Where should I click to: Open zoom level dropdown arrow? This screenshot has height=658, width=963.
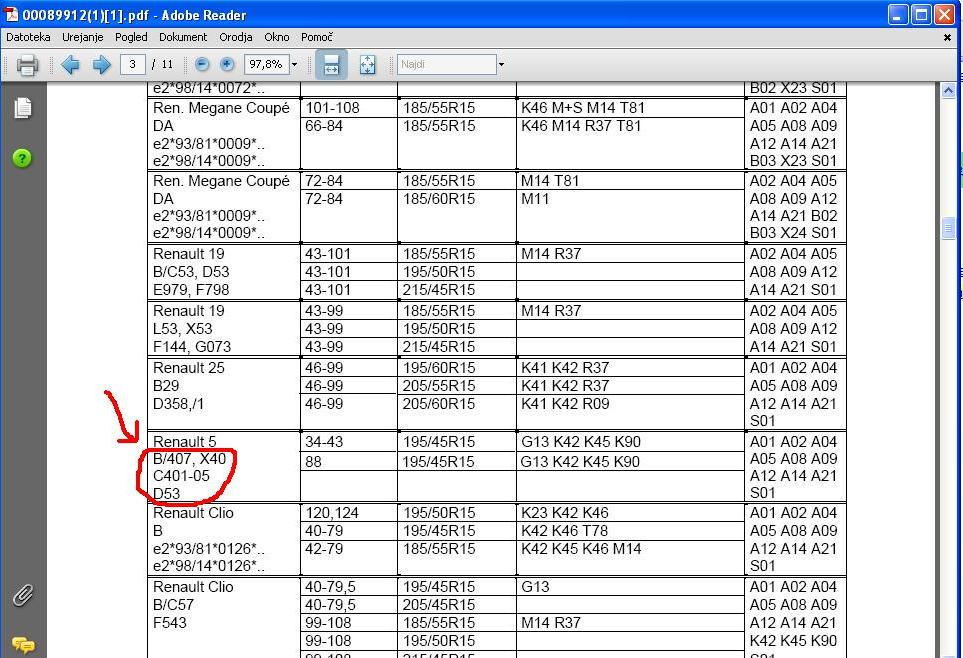(294, 65)
